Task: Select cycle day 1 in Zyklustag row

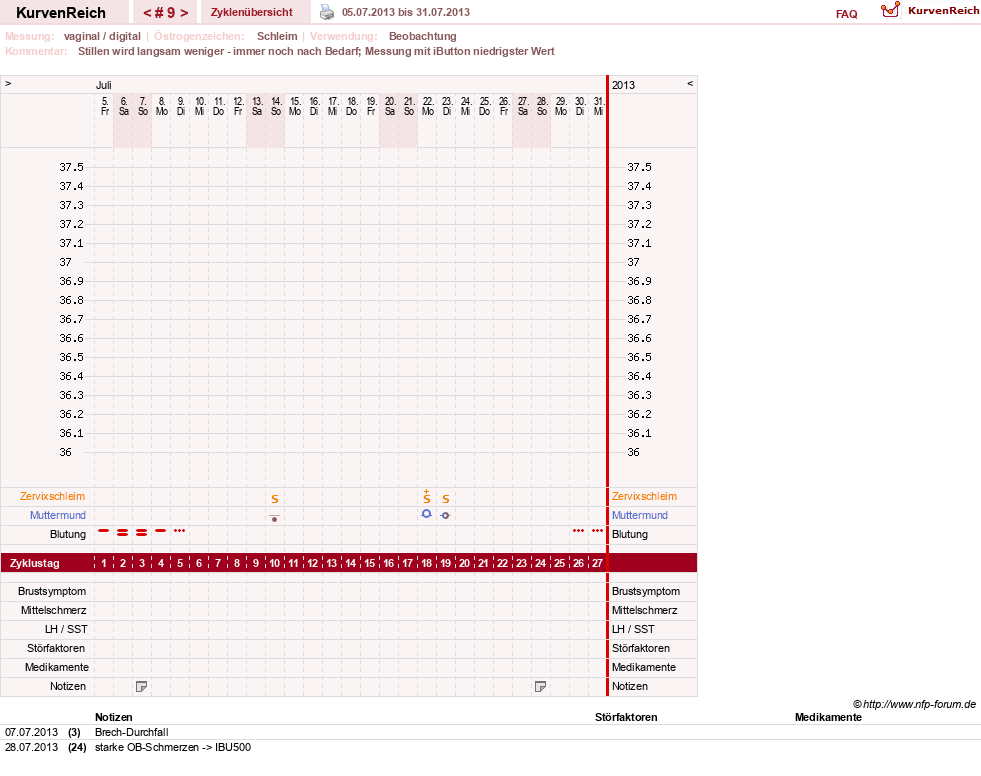Action: (x=104, y=563)
